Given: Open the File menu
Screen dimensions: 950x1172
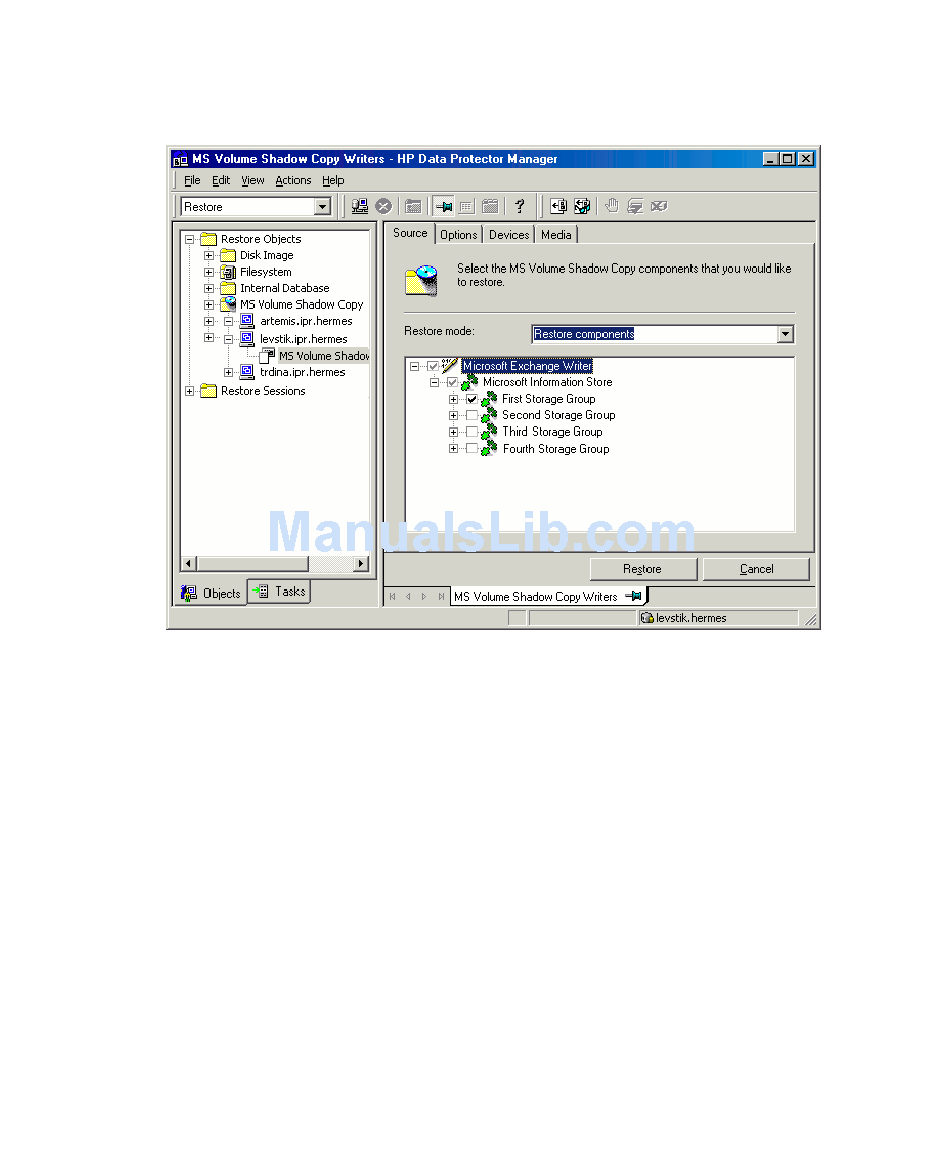Looking at the screenshot, I should click(x=192, y=180).
